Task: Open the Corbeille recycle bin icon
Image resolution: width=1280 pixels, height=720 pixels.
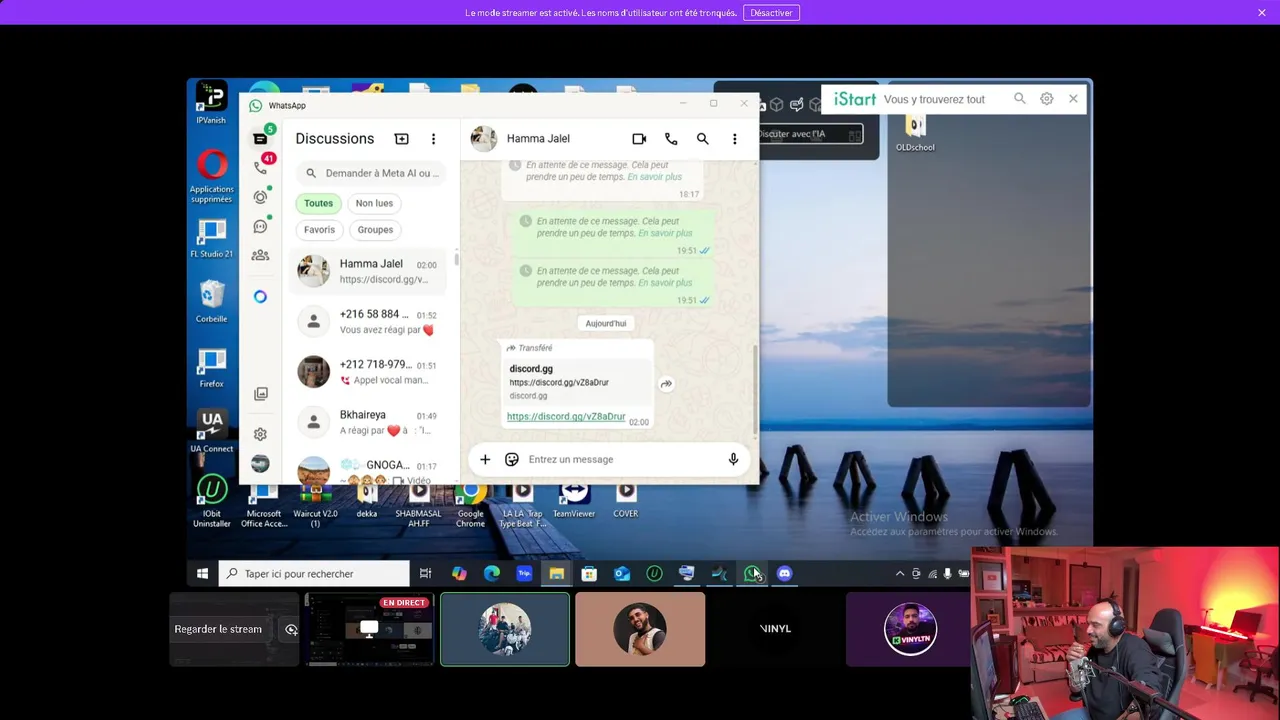Action: pos(211,301)
